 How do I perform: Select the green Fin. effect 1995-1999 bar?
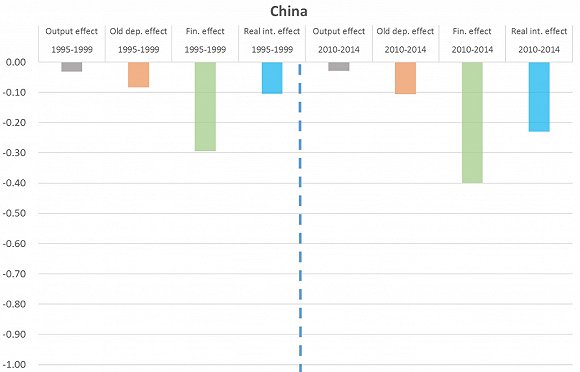click(205, 106)
